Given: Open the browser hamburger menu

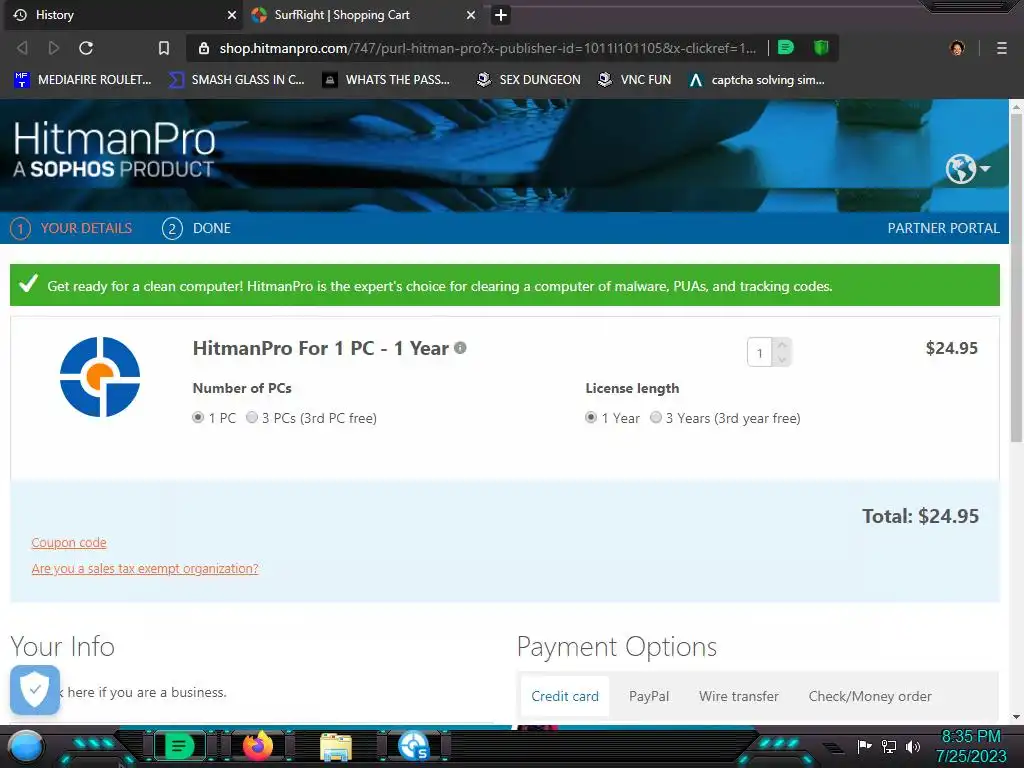Looking at the screenshot, I should tap(1001, 48).
